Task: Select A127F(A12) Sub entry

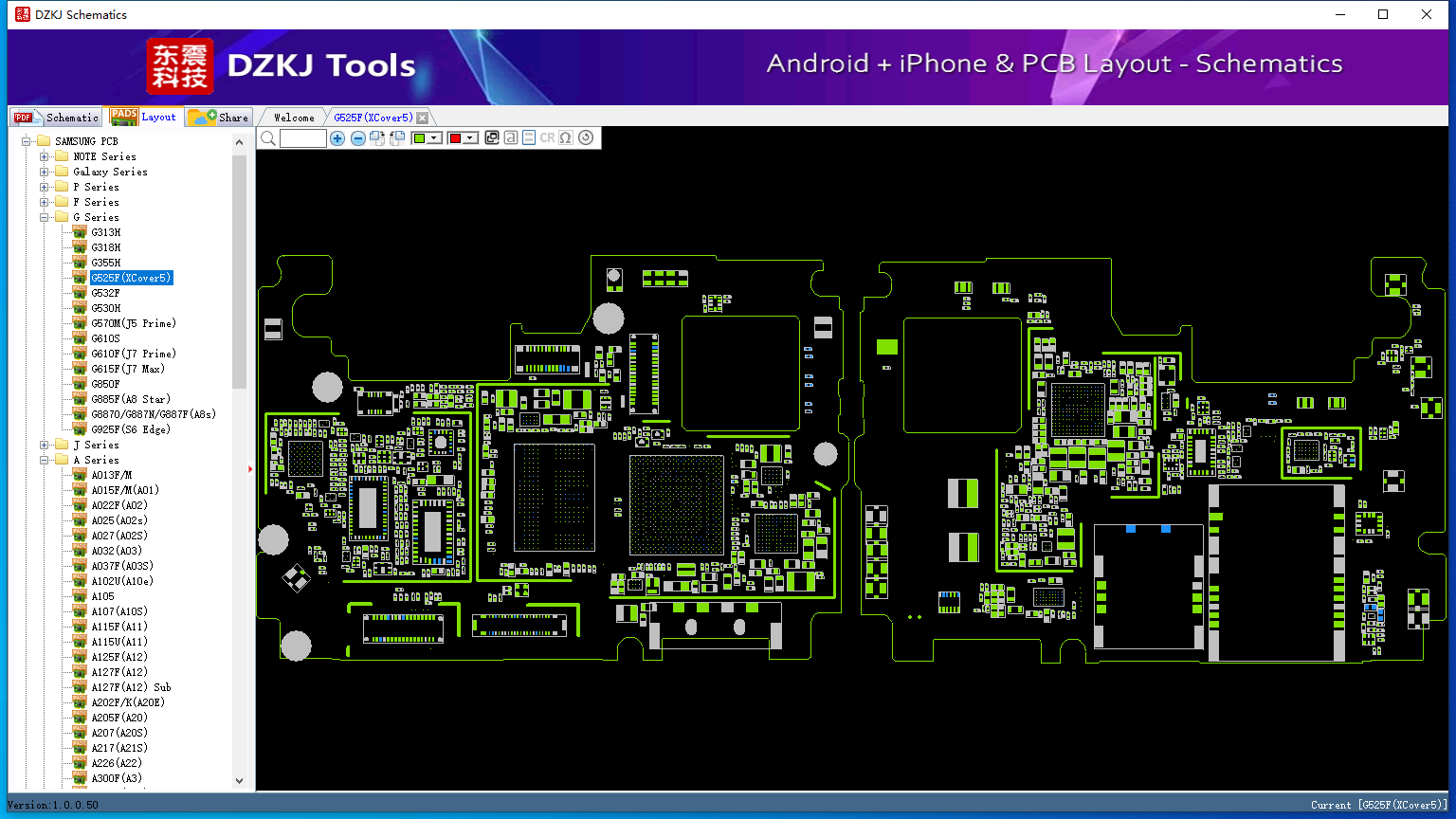Action: [x=131, y=687]
